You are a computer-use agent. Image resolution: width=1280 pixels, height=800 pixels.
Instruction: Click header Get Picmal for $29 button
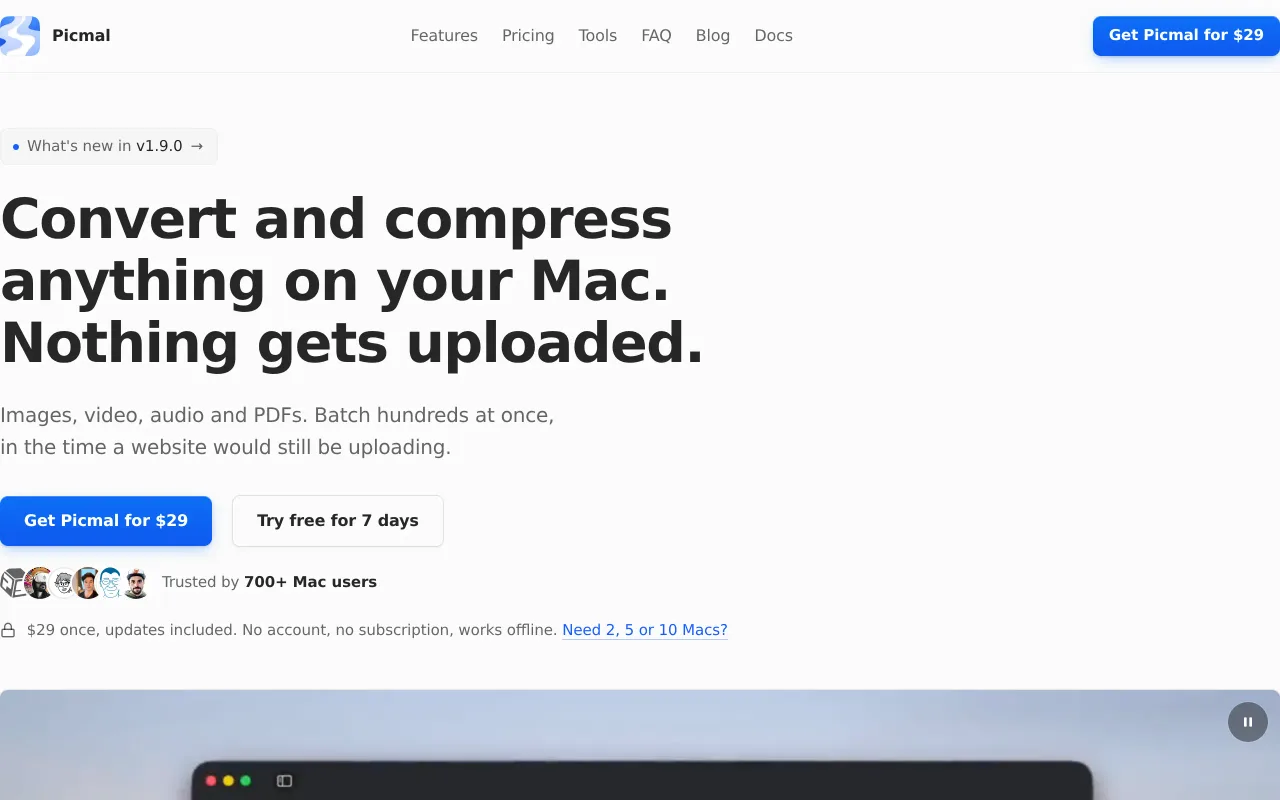point(1186,35)
